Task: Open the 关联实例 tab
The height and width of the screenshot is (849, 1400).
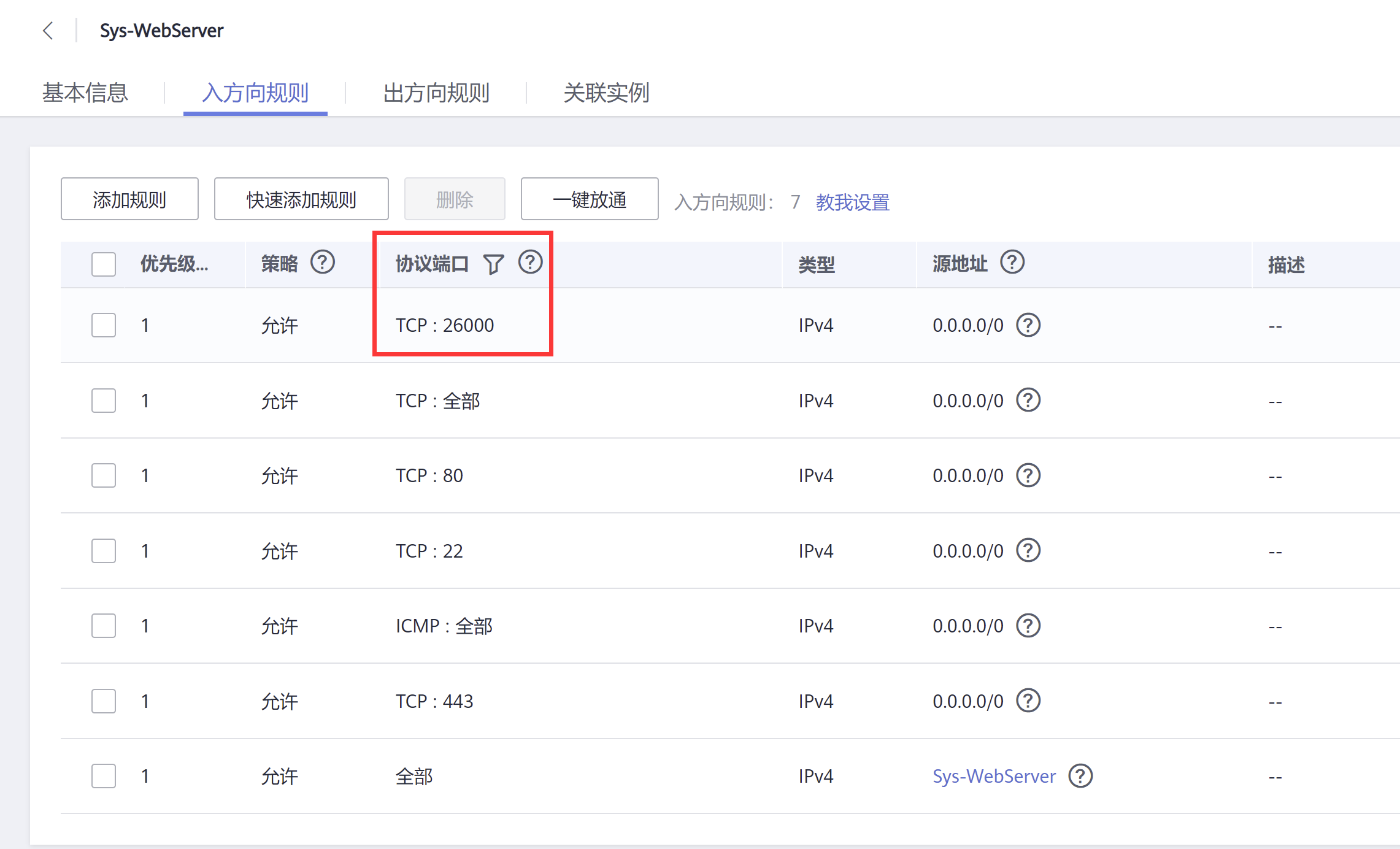Action: coord(606,93)
